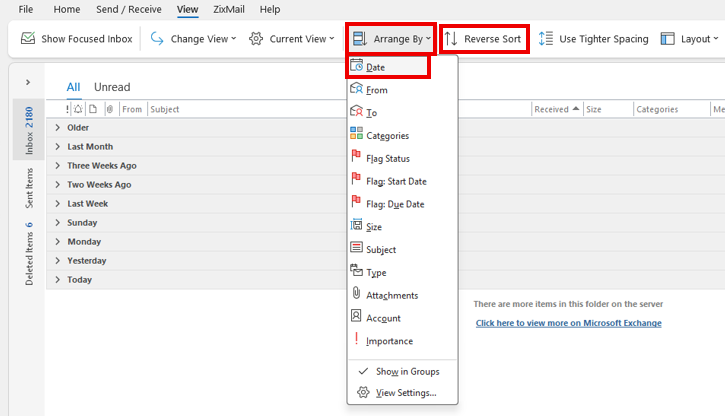Open the ZixMail tab
This screenshot has height=416, width=725.
tap(228, 9)
